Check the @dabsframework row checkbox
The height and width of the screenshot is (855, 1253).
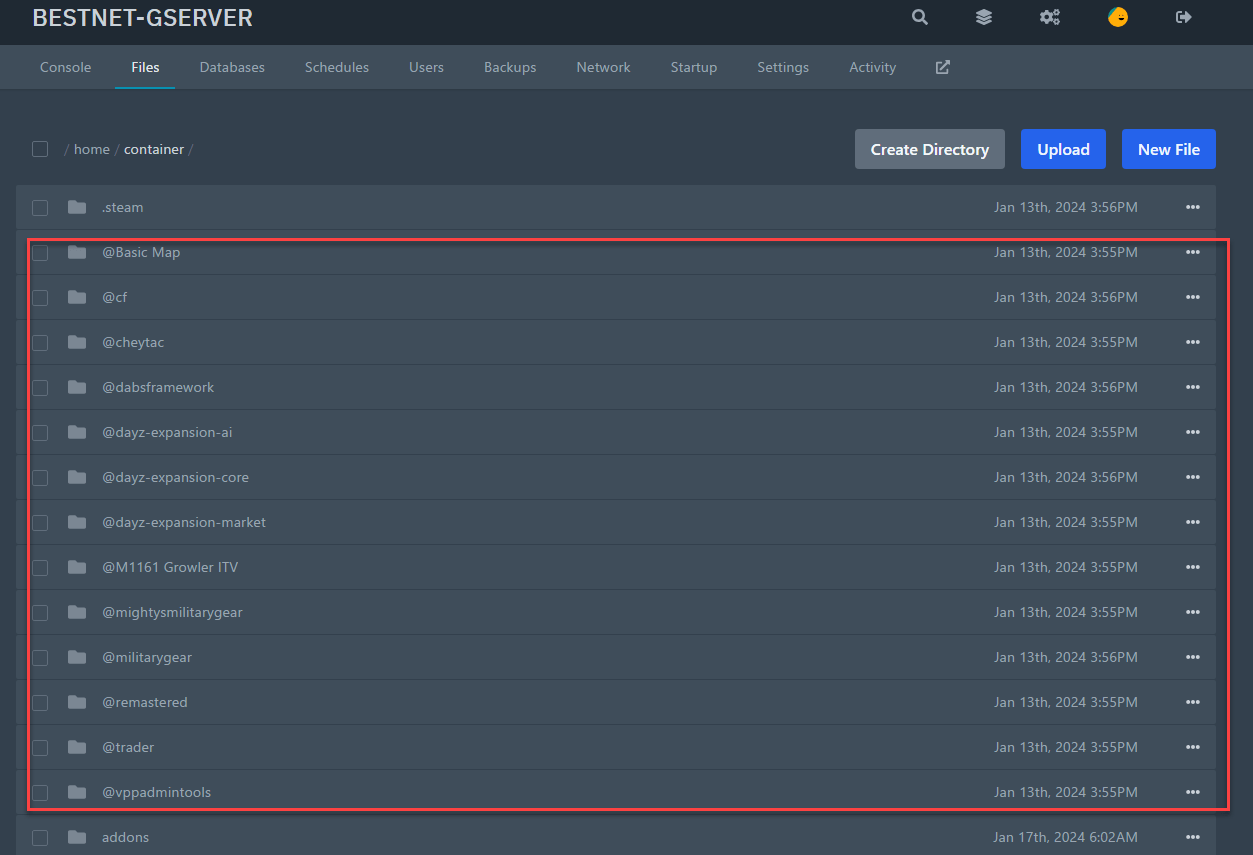pyautogui.click(x=40, y=388)
